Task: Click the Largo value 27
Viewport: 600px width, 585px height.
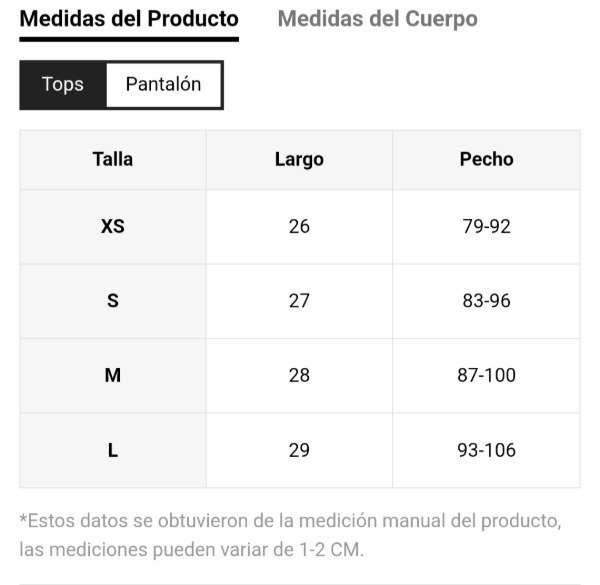Action: pyautogui.click(x=299, y=300)
